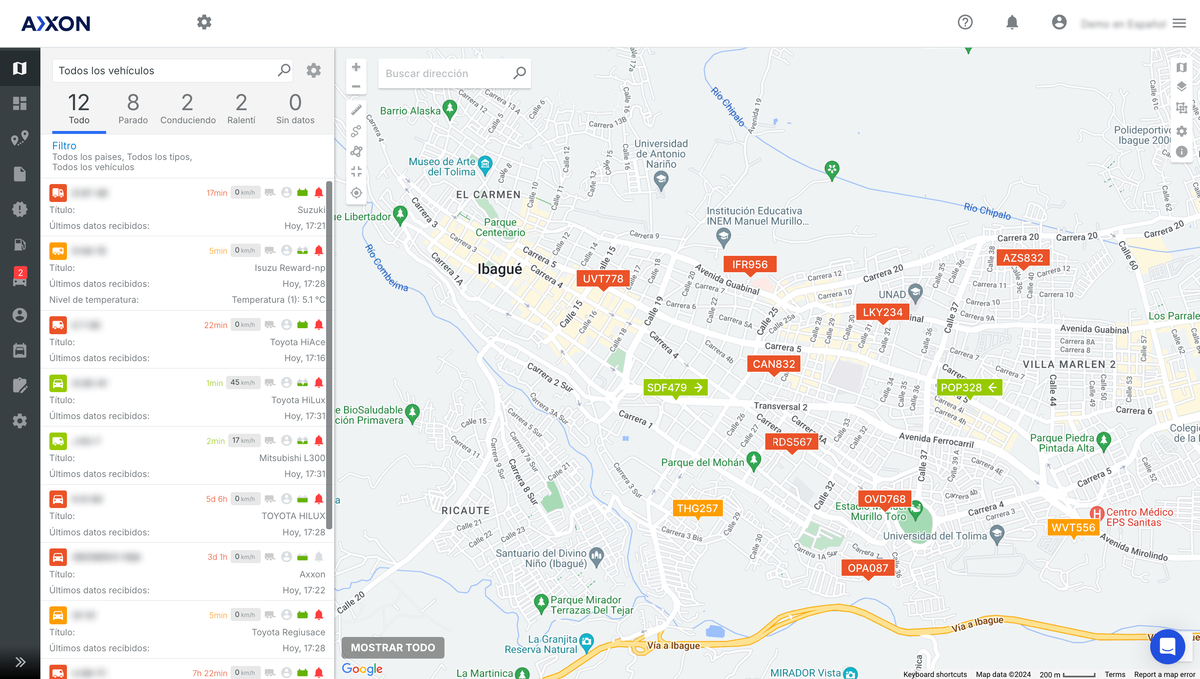This screenshot has width=1200, height=679.
Task: Open the chat support bubble button
Action: [x=1167, y=646]
